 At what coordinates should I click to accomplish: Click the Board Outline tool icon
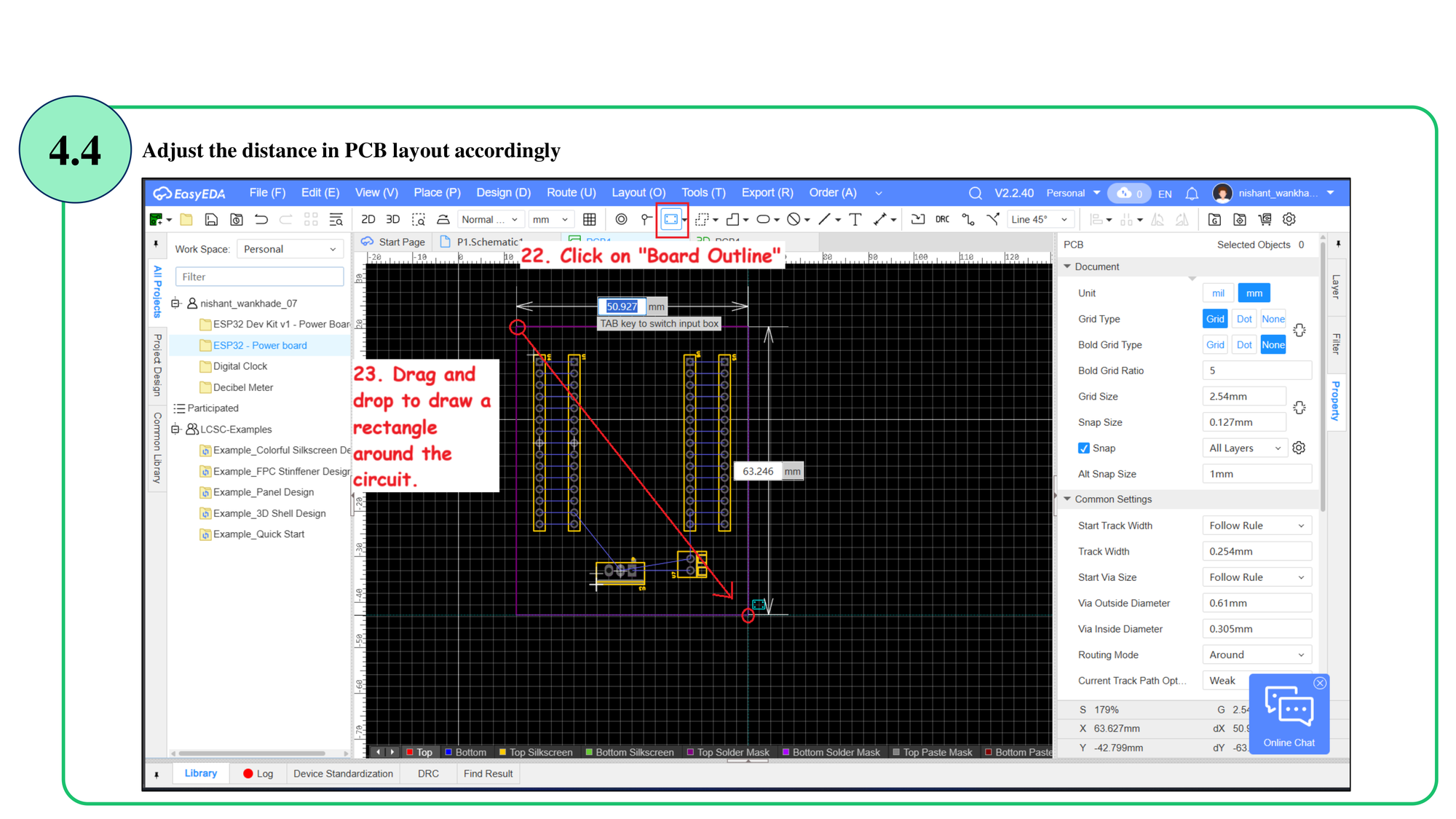(x=670, y=219)
